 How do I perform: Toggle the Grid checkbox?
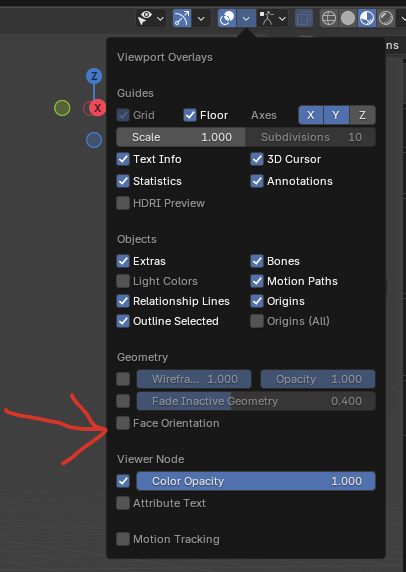[x=123, y=115]
